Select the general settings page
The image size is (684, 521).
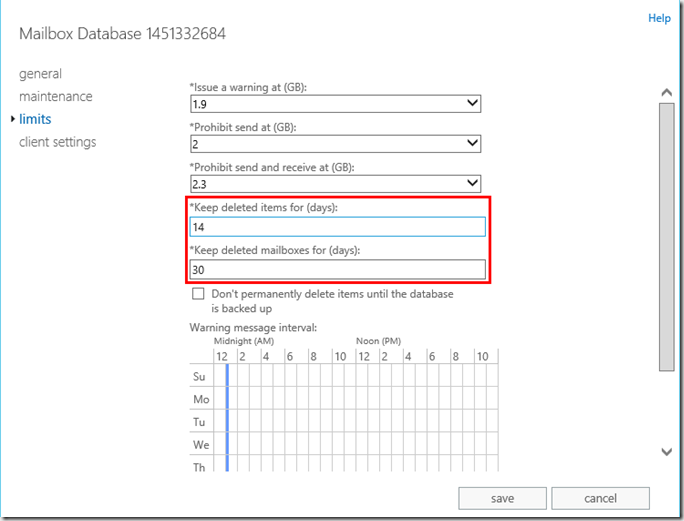click(x=40, y=74)
